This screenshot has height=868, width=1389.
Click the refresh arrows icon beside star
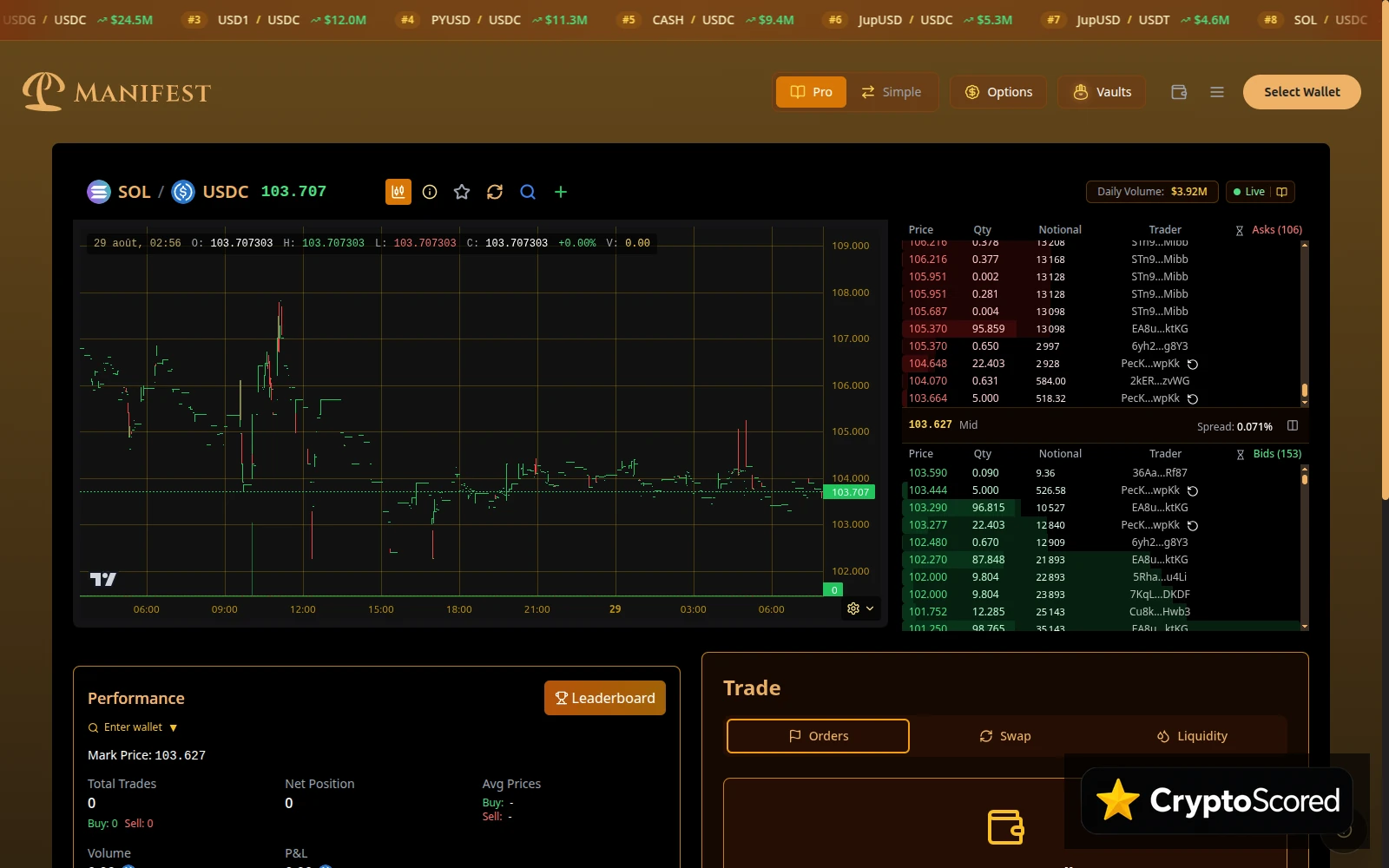click(x=495, y=192)
